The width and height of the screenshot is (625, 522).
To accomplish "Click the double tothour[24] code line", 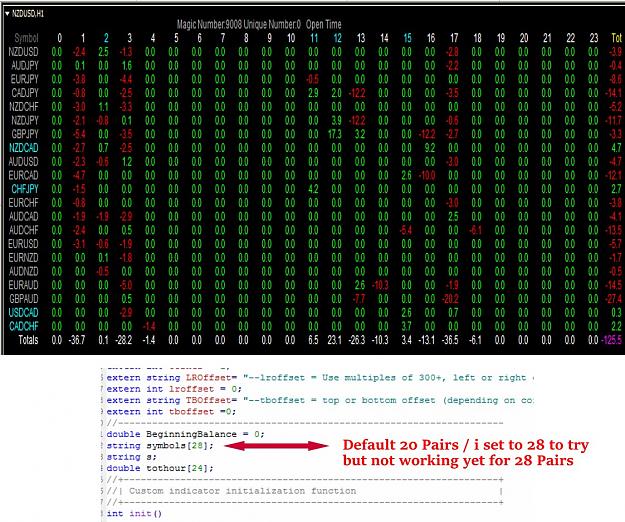I will pyautogui.click(x=160, y=468).
